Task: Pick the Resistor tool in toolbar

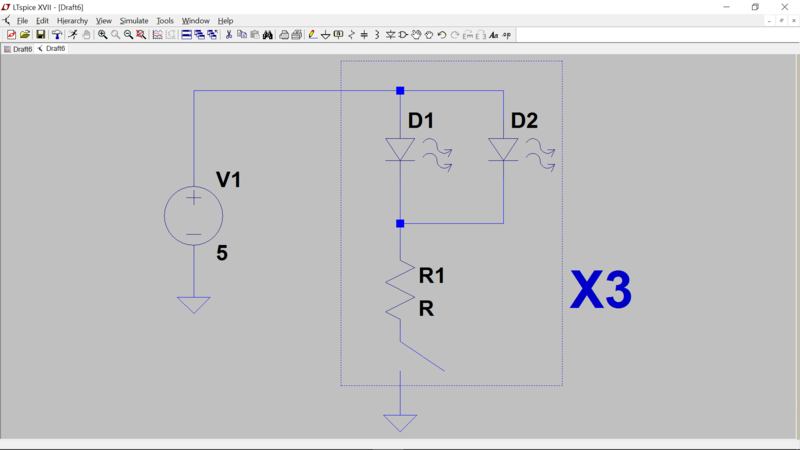Action: [x=351, y=35]
